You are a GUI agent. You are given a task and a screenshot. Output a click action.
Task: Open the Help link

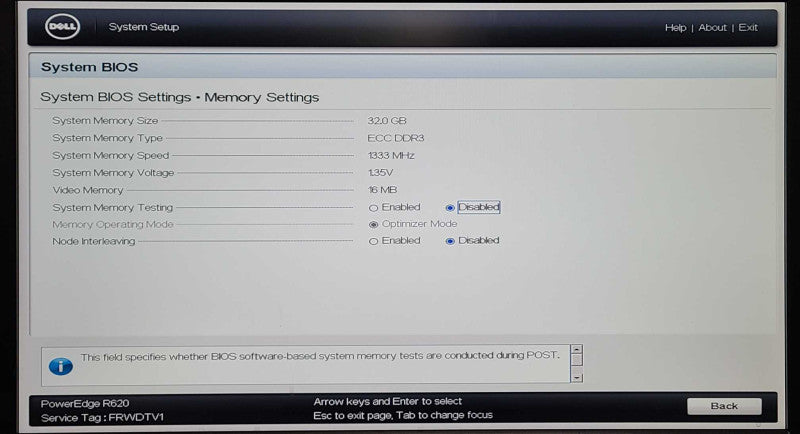675,28
